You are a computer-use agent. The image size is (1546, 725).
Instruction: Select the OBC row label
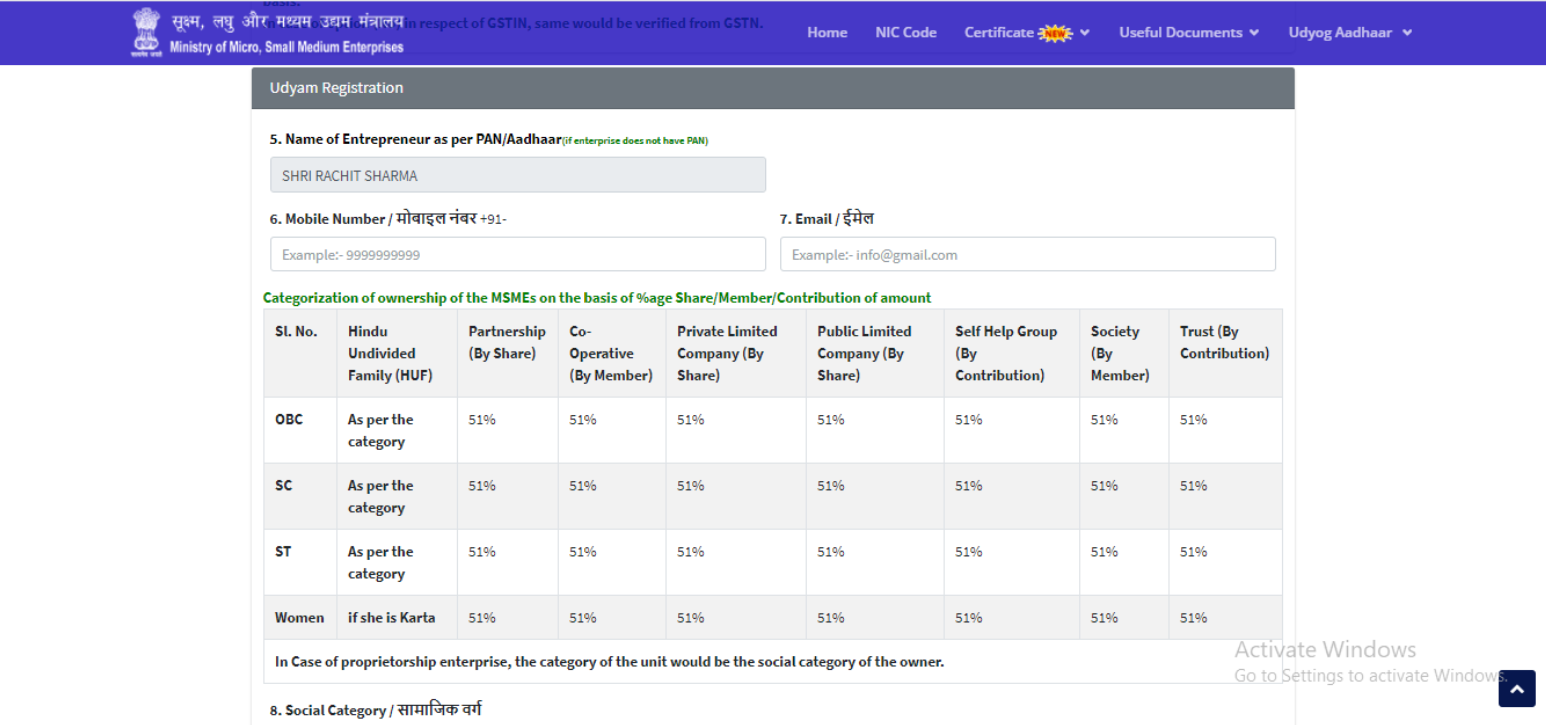point(289,420)
